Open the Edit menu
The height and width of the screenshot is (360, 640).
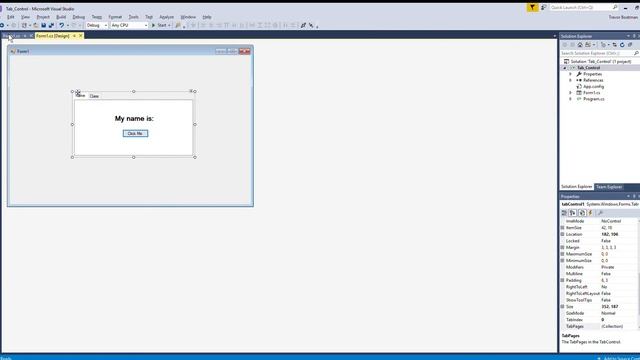[x=11, y=17]
